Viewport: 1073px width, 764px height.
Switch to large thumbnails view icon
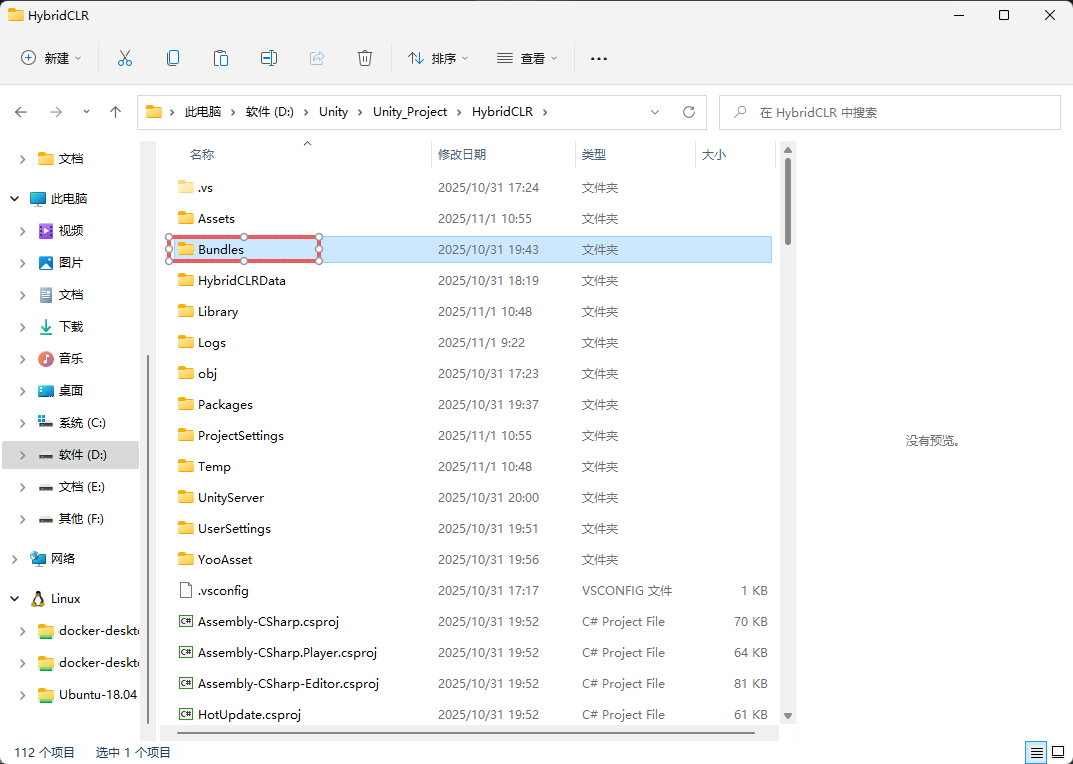(x=1058, y=753)
